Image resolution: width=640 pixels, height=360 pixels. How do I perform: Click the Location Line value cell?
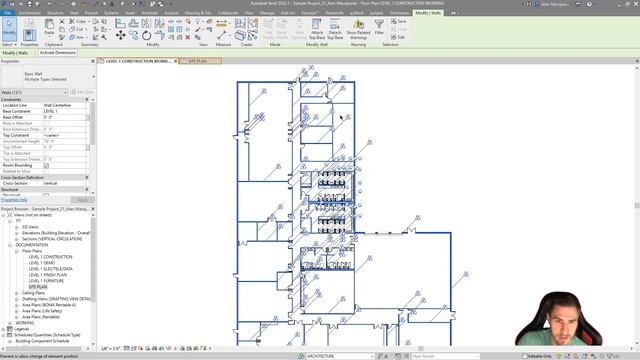(64, 105)
